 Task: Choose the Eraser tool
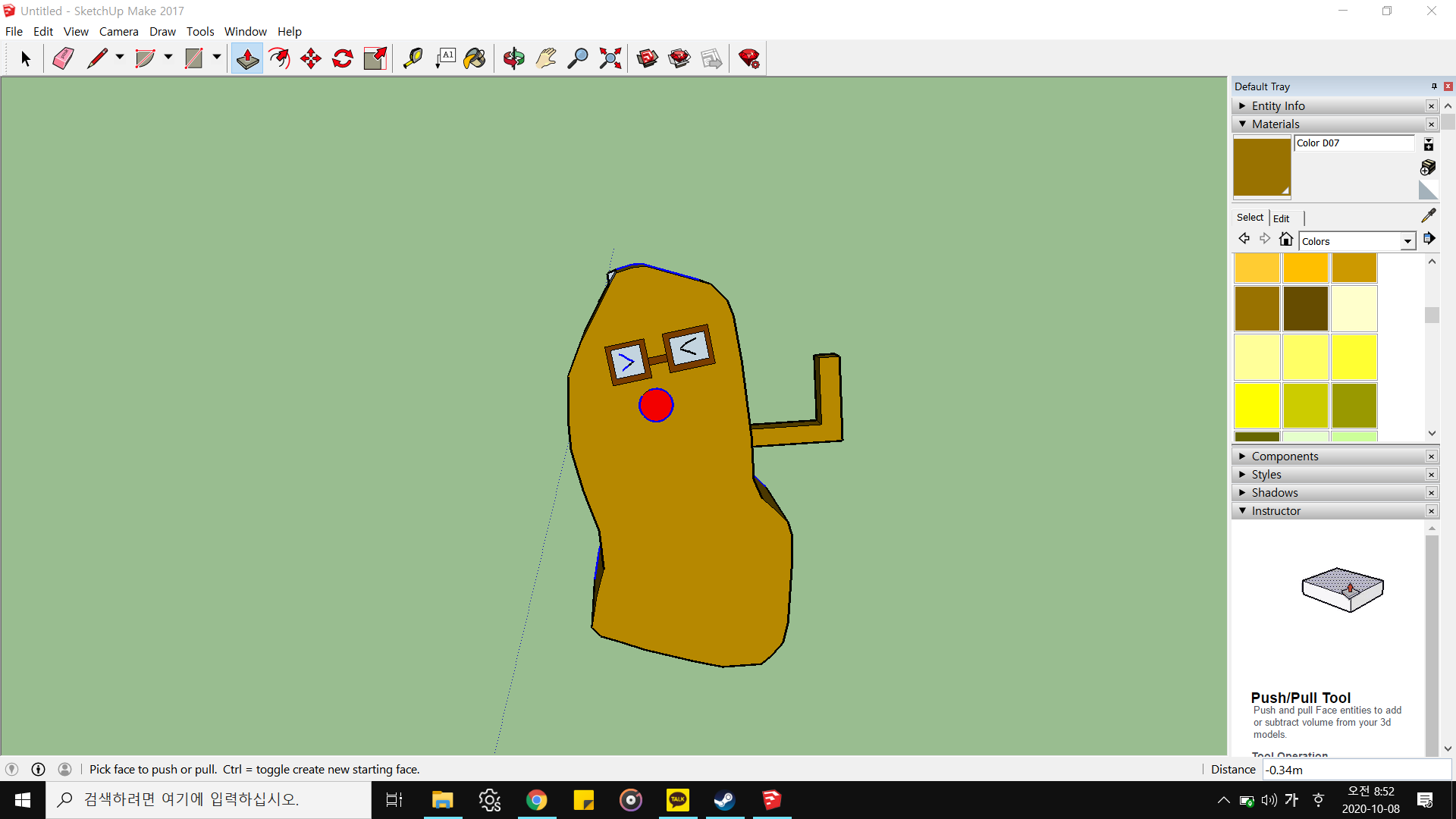(63, 58)
